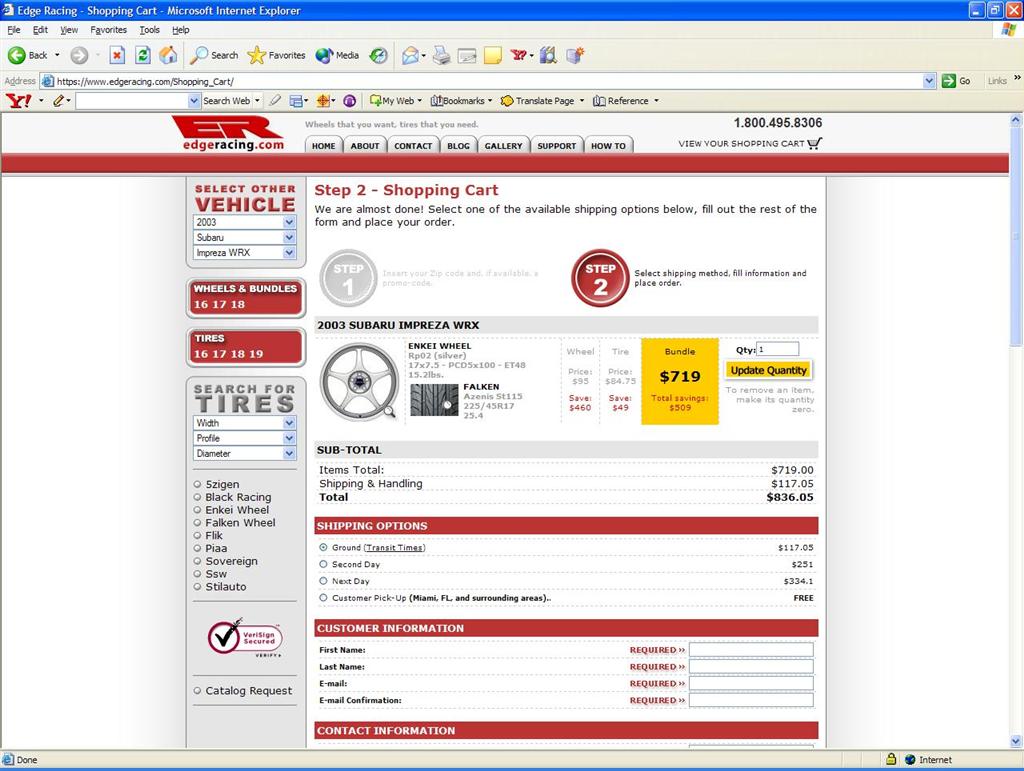Choose Customer Pick-Up shipping option
Image resolution: width=1024 pixels, height=771 pixels.
(323, 598)
